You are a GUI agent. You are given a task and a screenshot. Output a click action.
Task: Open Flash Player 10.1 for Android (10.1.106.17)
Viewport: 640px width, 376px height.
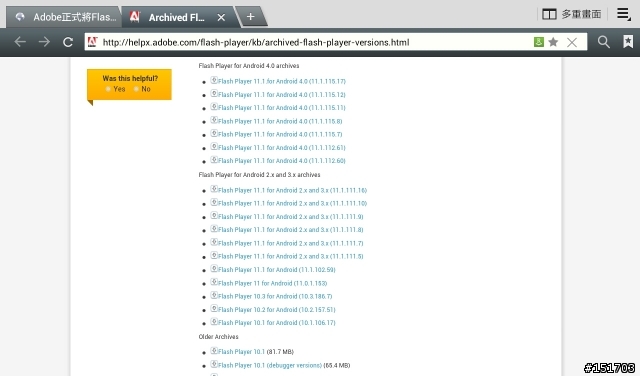point(277,323)
